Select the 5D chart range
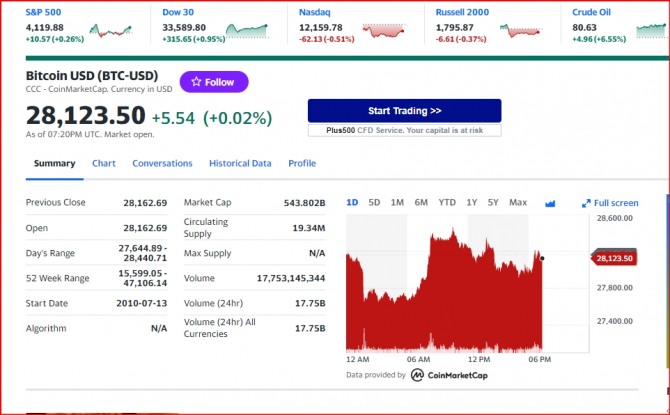The height and width of the screenshot is (415, 670). click(374, 203)
